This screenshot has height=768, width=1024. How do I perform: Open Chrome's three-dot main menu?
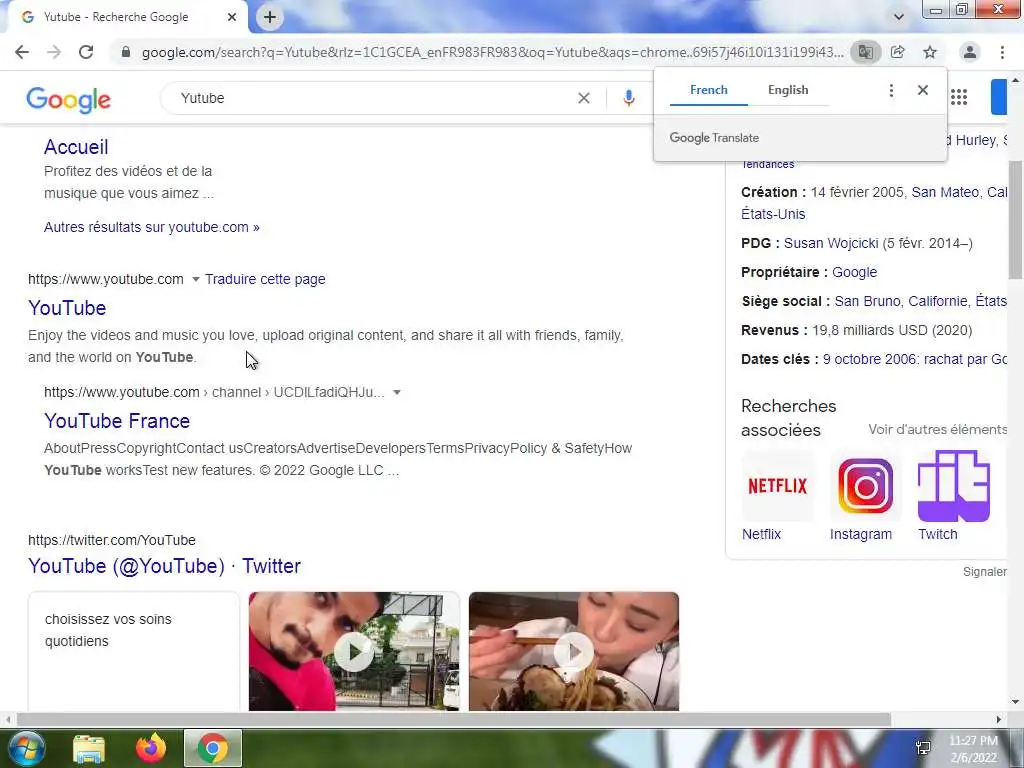click(1002, 52)
